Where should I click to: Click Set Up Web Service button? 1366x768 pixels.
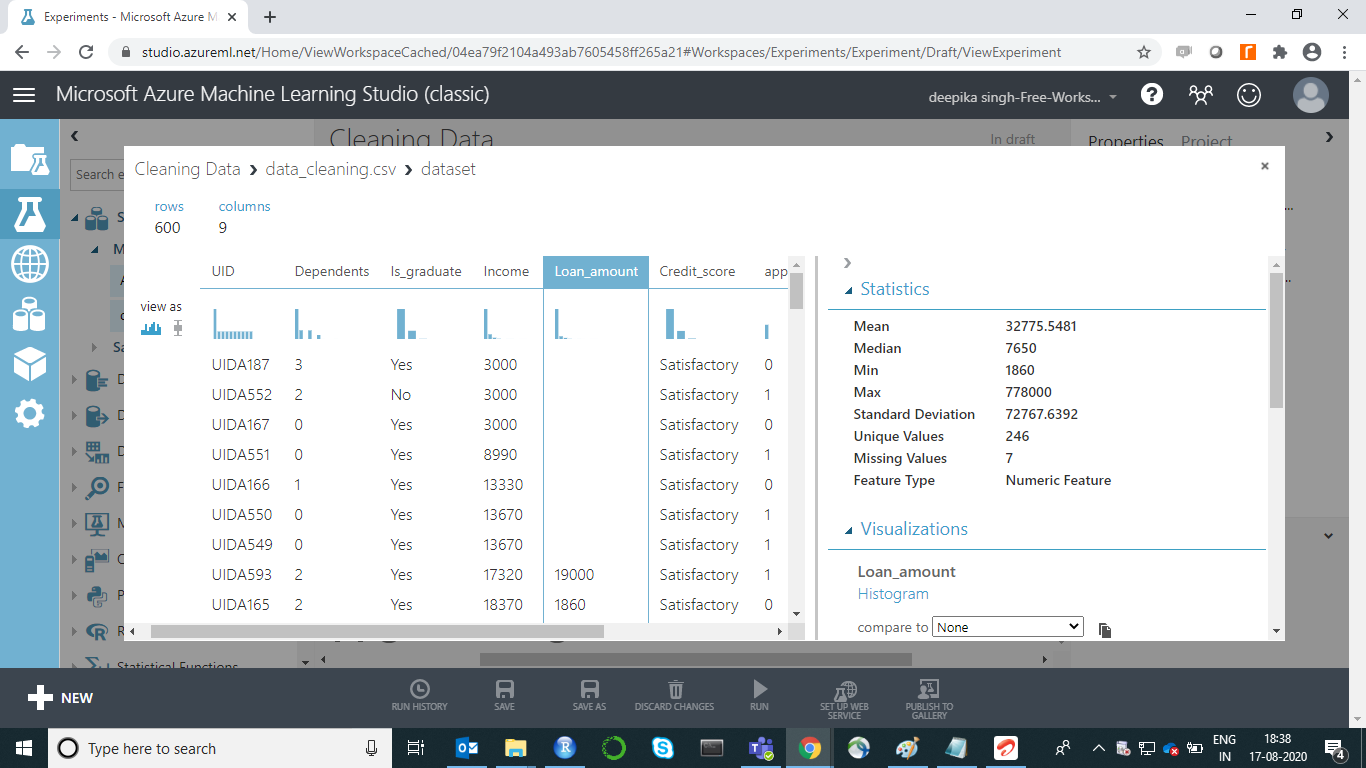click(x=844, y=700)
